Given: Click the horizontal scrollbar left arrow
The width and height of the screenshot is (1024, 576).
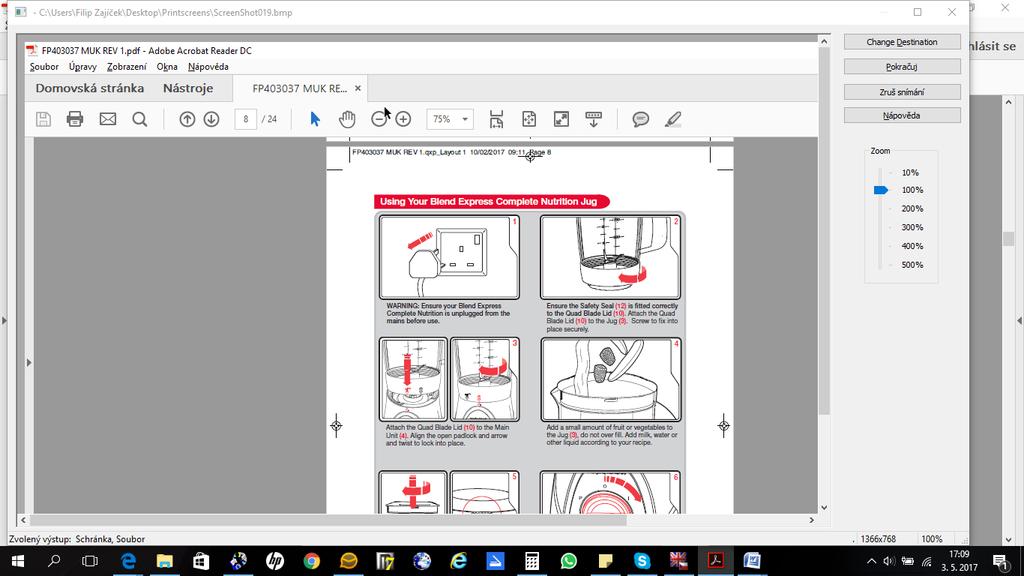Looking at the screenshot, I should pos(24,520).
